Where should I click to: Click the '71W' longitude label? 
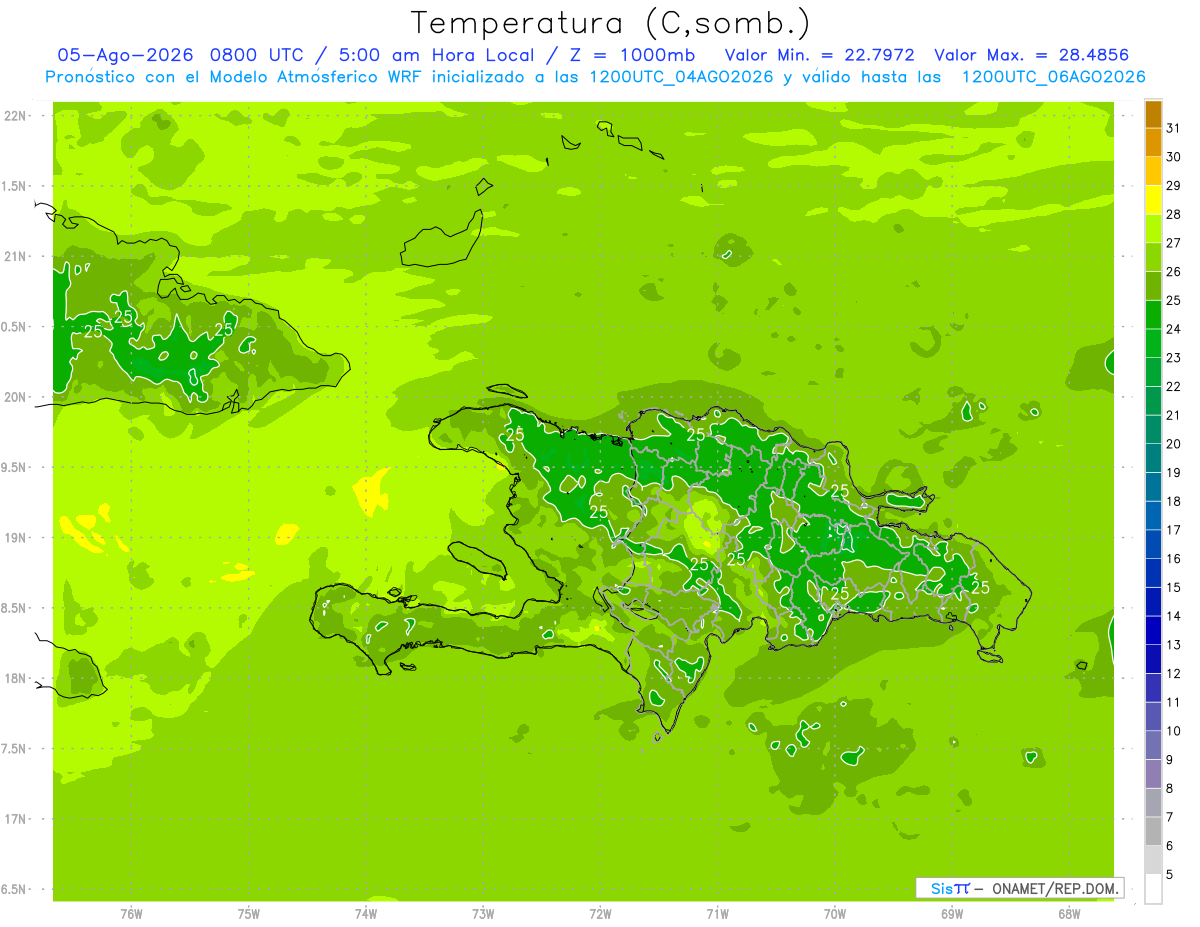717,914
